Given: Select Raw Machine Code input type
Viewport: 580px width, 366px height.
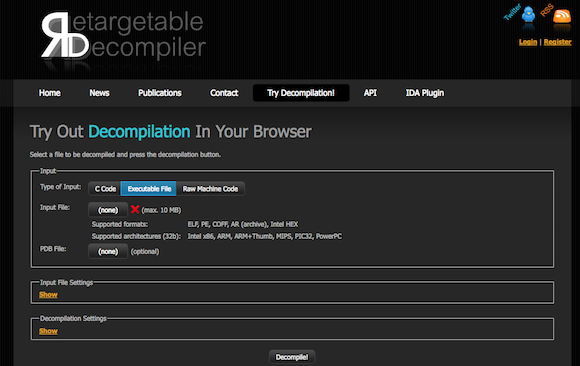Looking at the screenshot, I should coord(210,189).
